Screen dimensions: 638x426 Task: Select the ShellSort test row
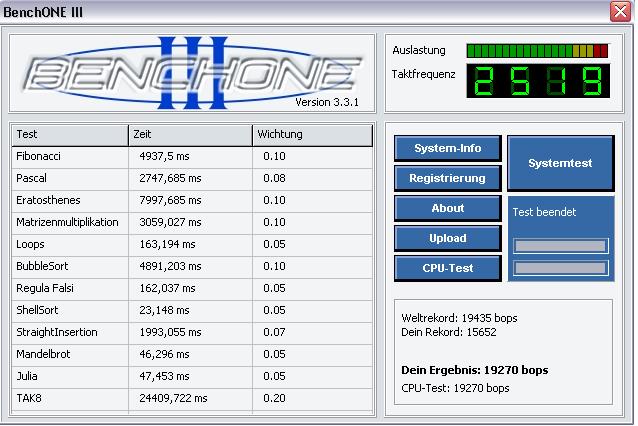(192, 310)
